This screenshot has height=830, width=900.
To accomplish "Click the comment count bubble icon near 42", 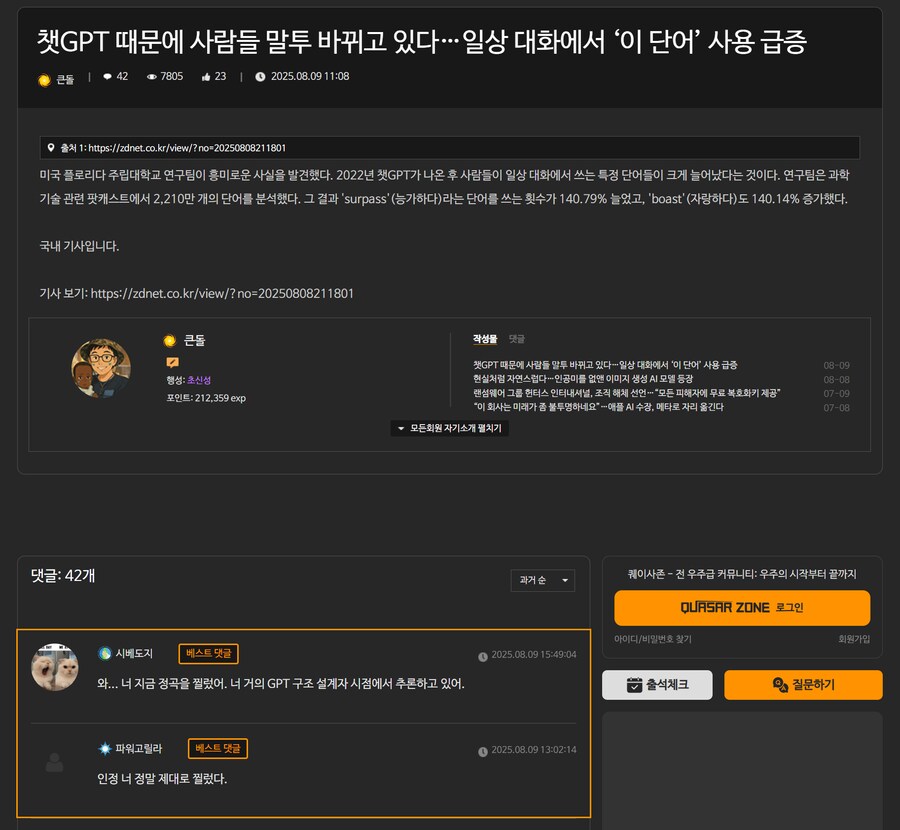I will pyautogui.click(x=107, y=76).
